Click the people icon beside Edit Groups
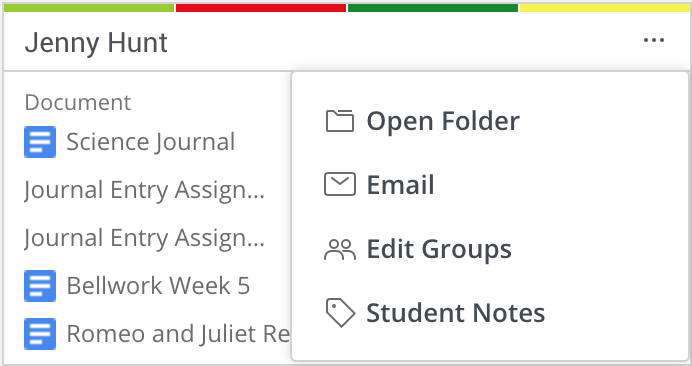 pyautogui.click(x=339, y=249)
